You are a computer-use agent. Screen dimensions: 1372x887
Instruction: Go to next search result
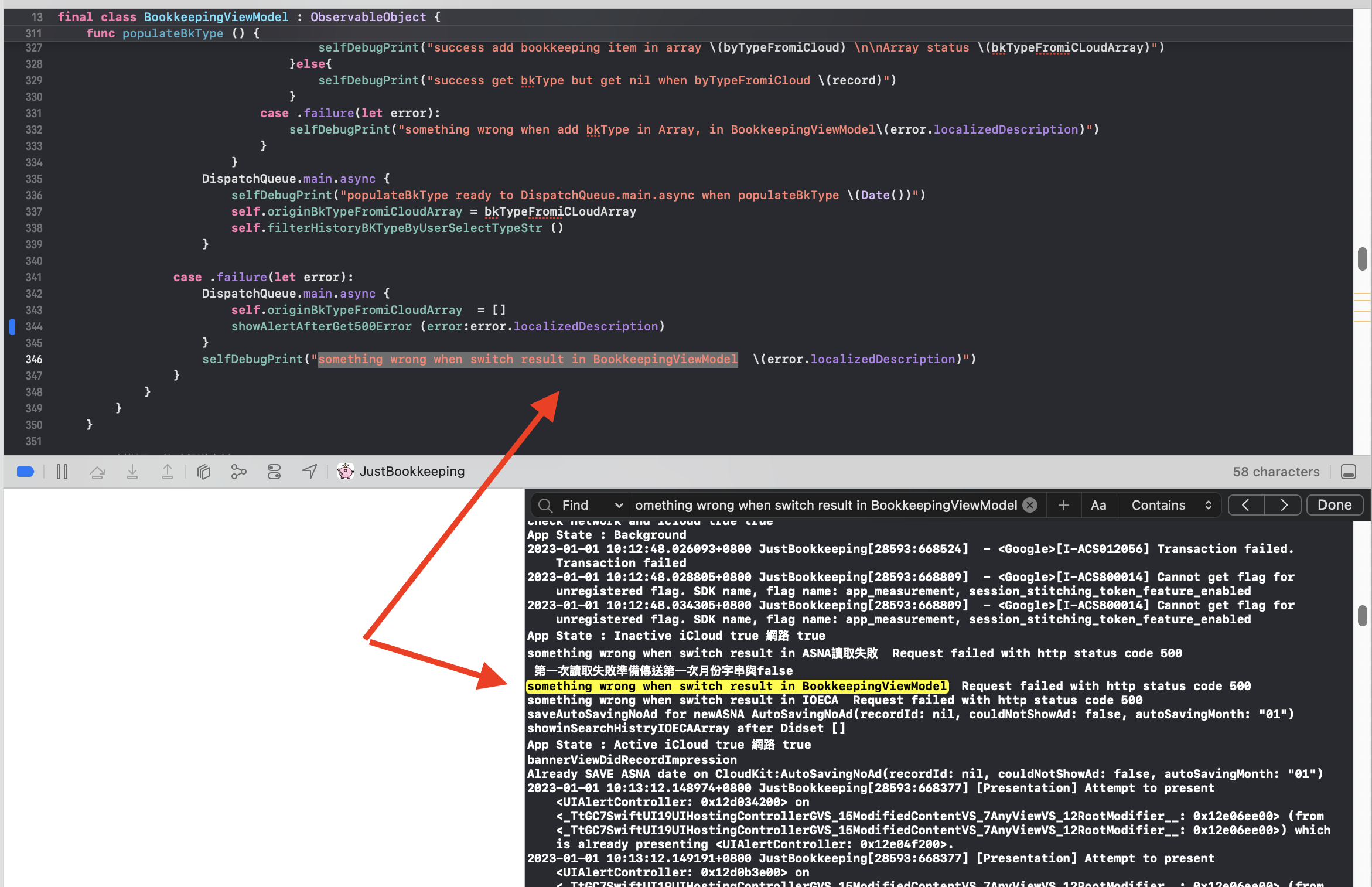[1283, 505]
